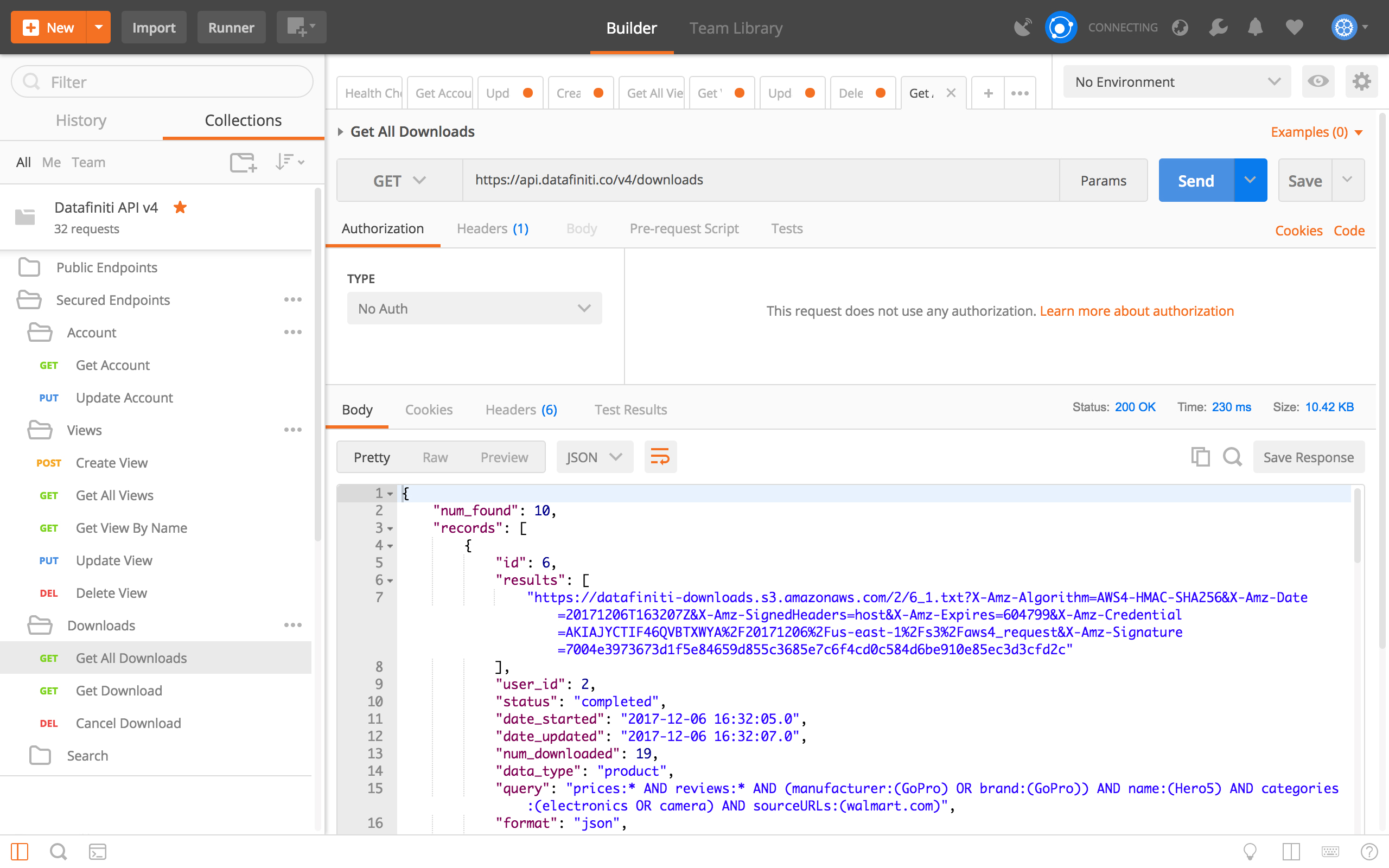Open the find search icon in status bar

tap(58, 851)
